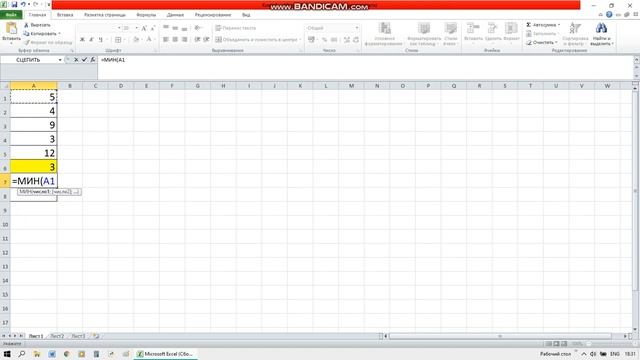Switch to the Данные ribbon tab
This screenshot has height=360, width=640.
(x=175, y=15)
